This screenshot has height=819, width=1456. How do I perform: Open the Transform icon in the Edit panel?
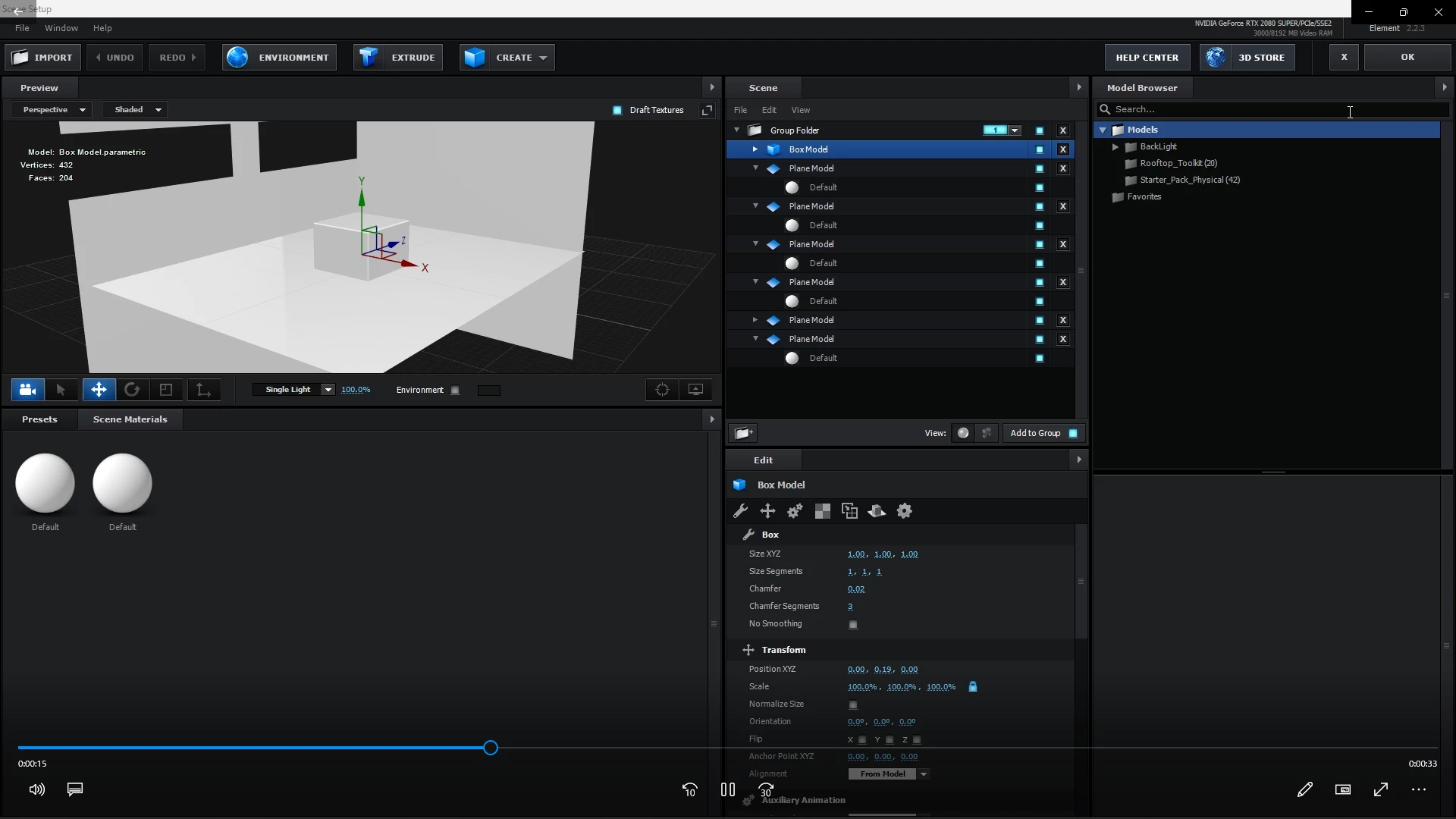point(767,511)
